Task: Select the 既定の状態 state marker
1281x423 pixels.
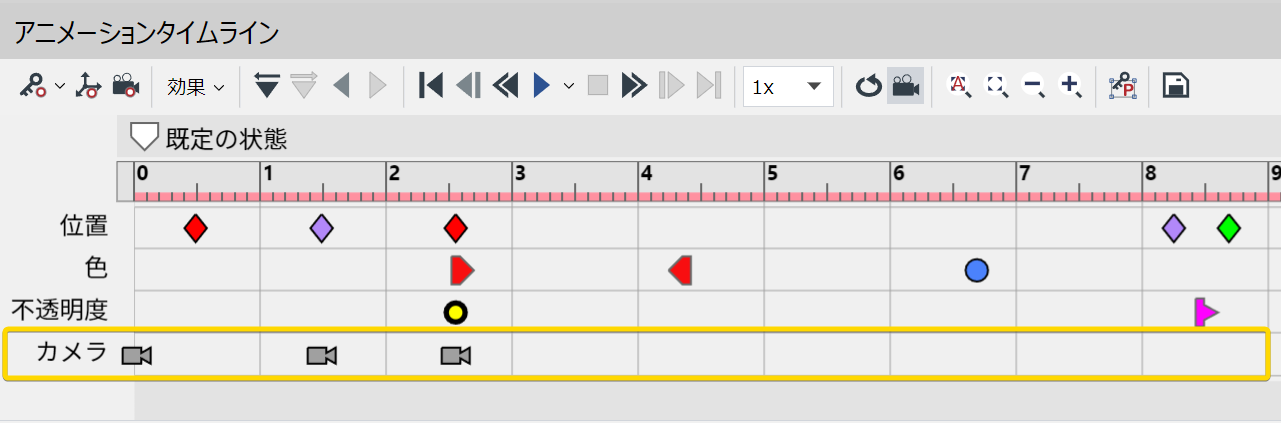Action: (146, 138)
